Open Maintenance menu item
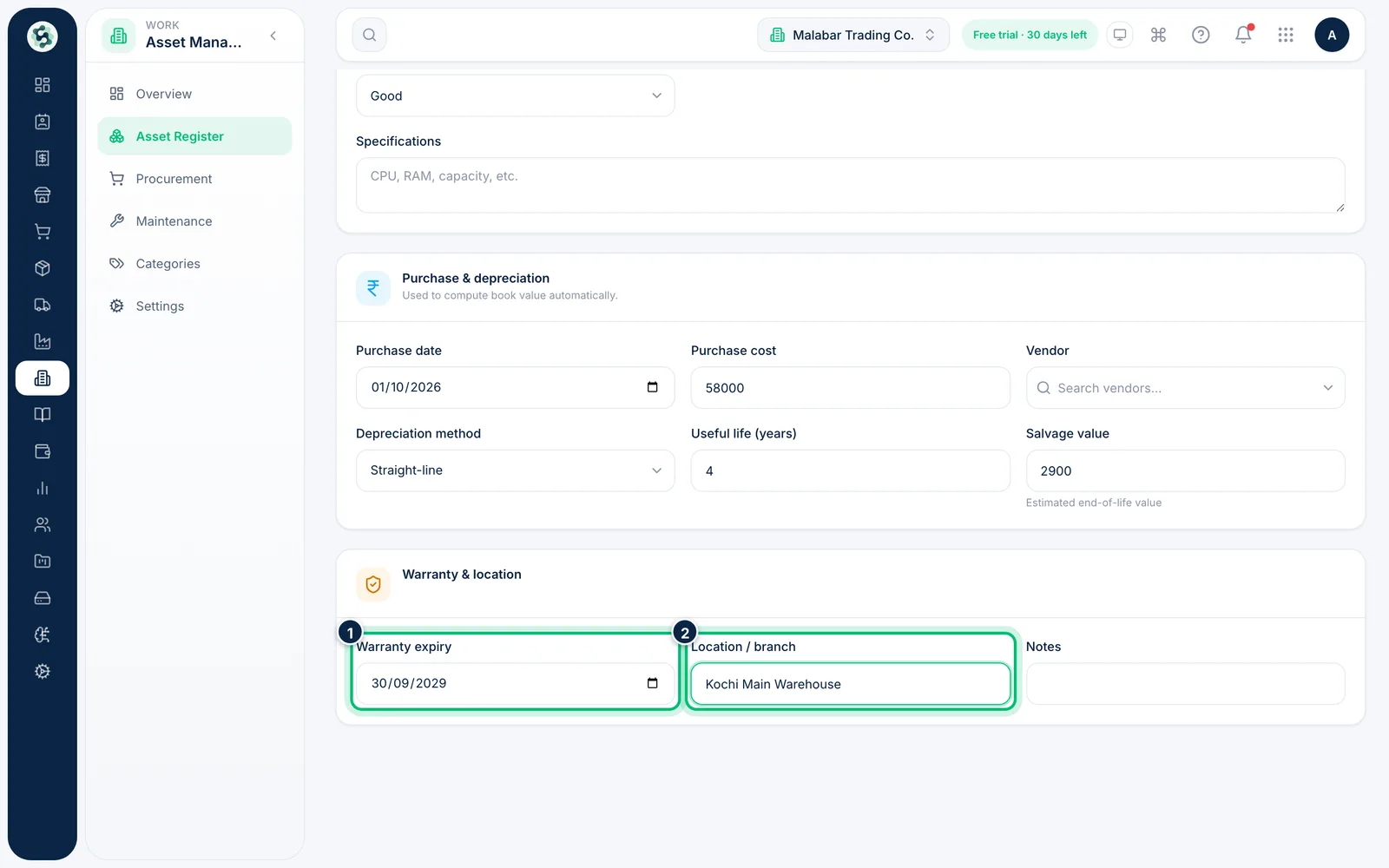Viewport: 1389px width, 868px height. [x=194, y=221]
